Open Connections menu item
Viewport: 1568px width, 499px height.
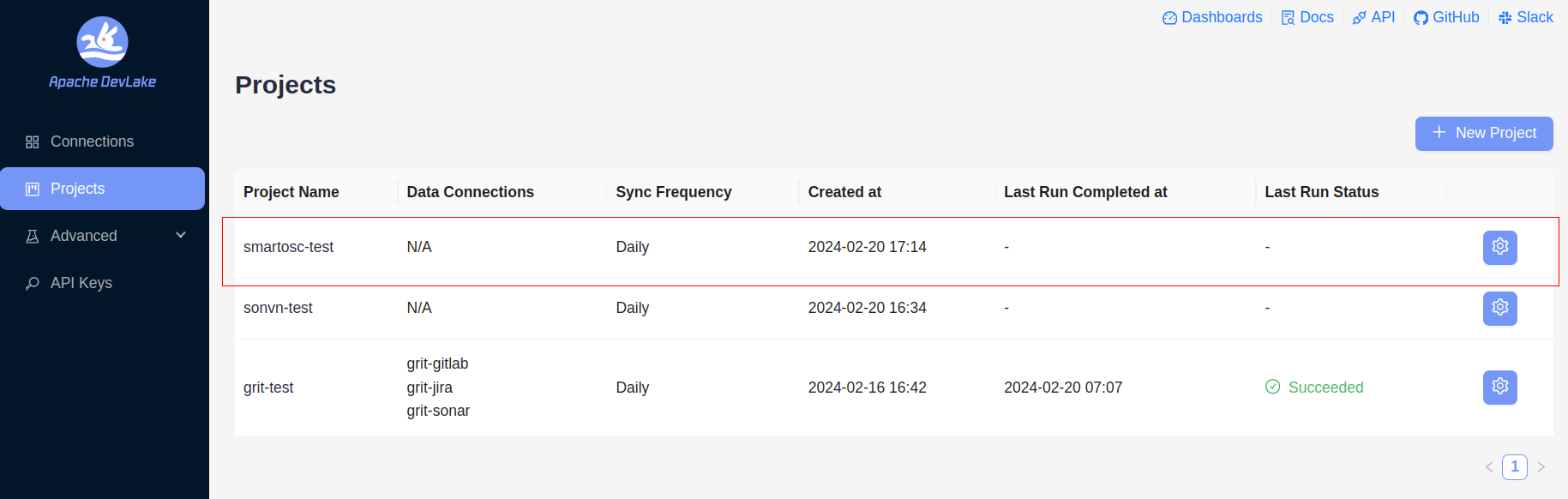coord(92,141)
